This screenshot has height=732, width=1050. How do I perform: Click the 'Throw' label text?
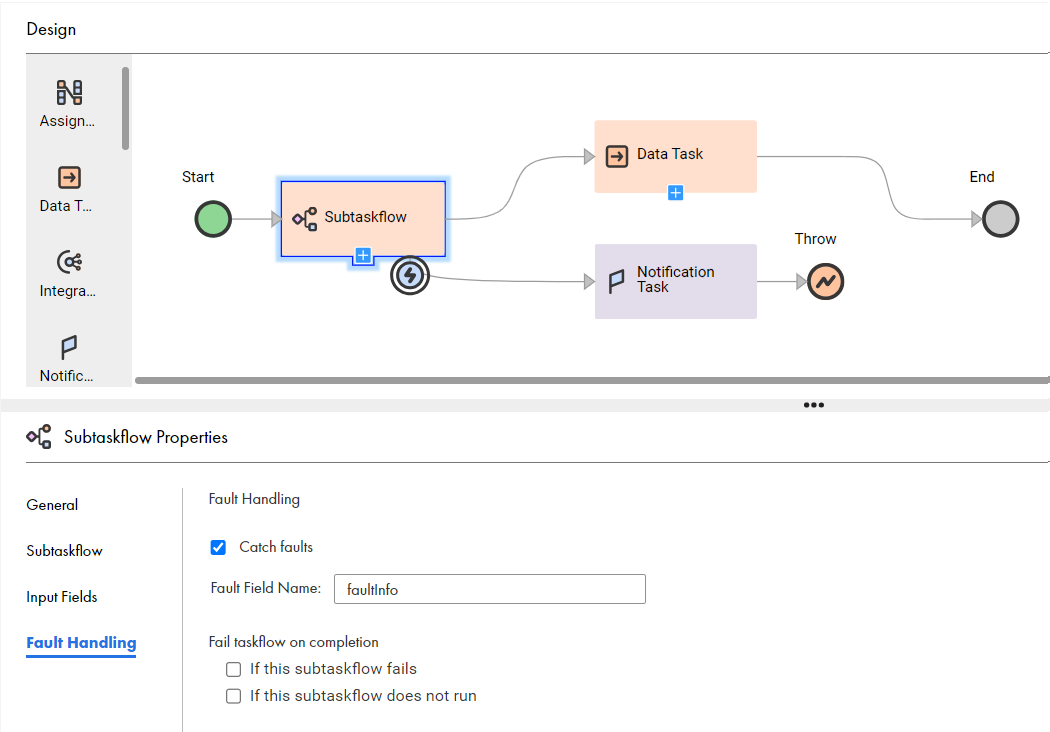click(x=815, y=239)
